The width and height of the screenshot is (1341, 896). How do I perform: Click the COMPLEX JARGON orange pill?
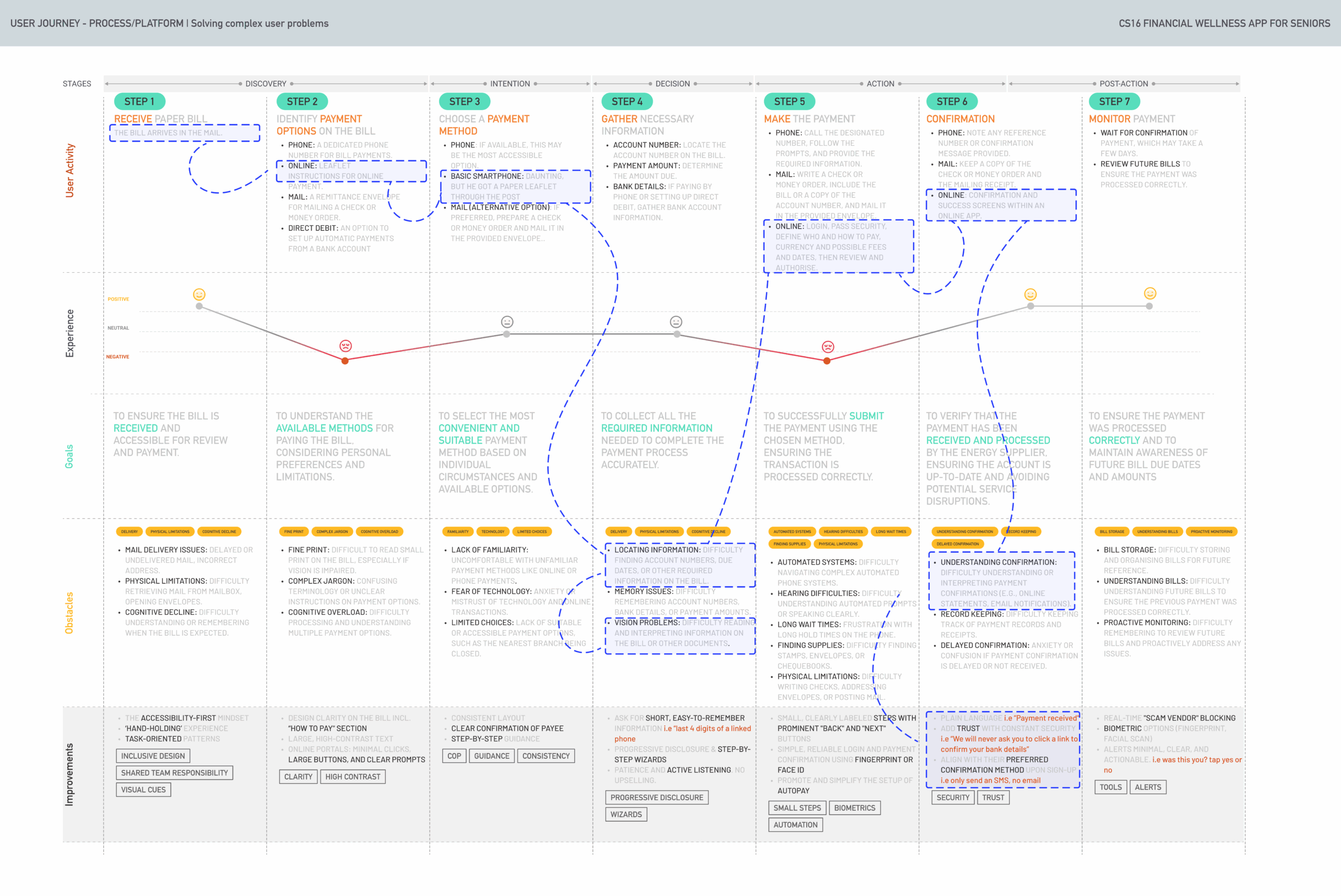[332, 532]
